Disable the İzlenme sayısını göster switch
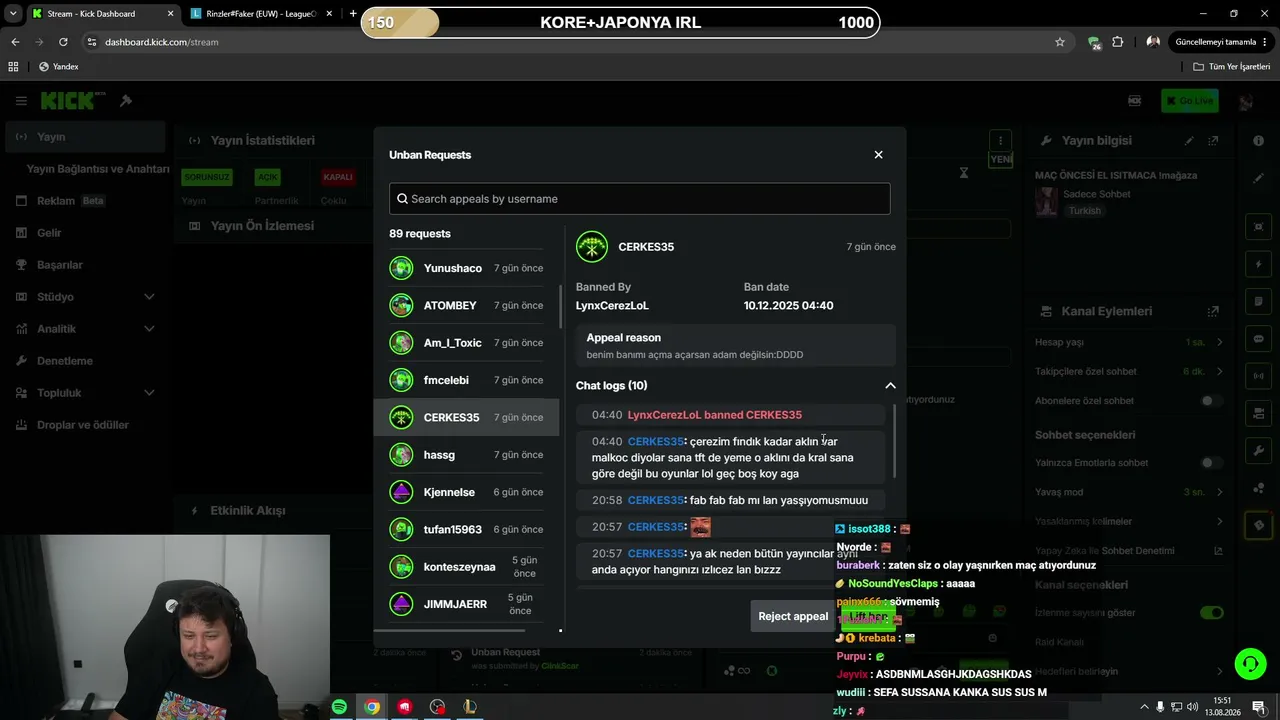 coord(1211,613)
